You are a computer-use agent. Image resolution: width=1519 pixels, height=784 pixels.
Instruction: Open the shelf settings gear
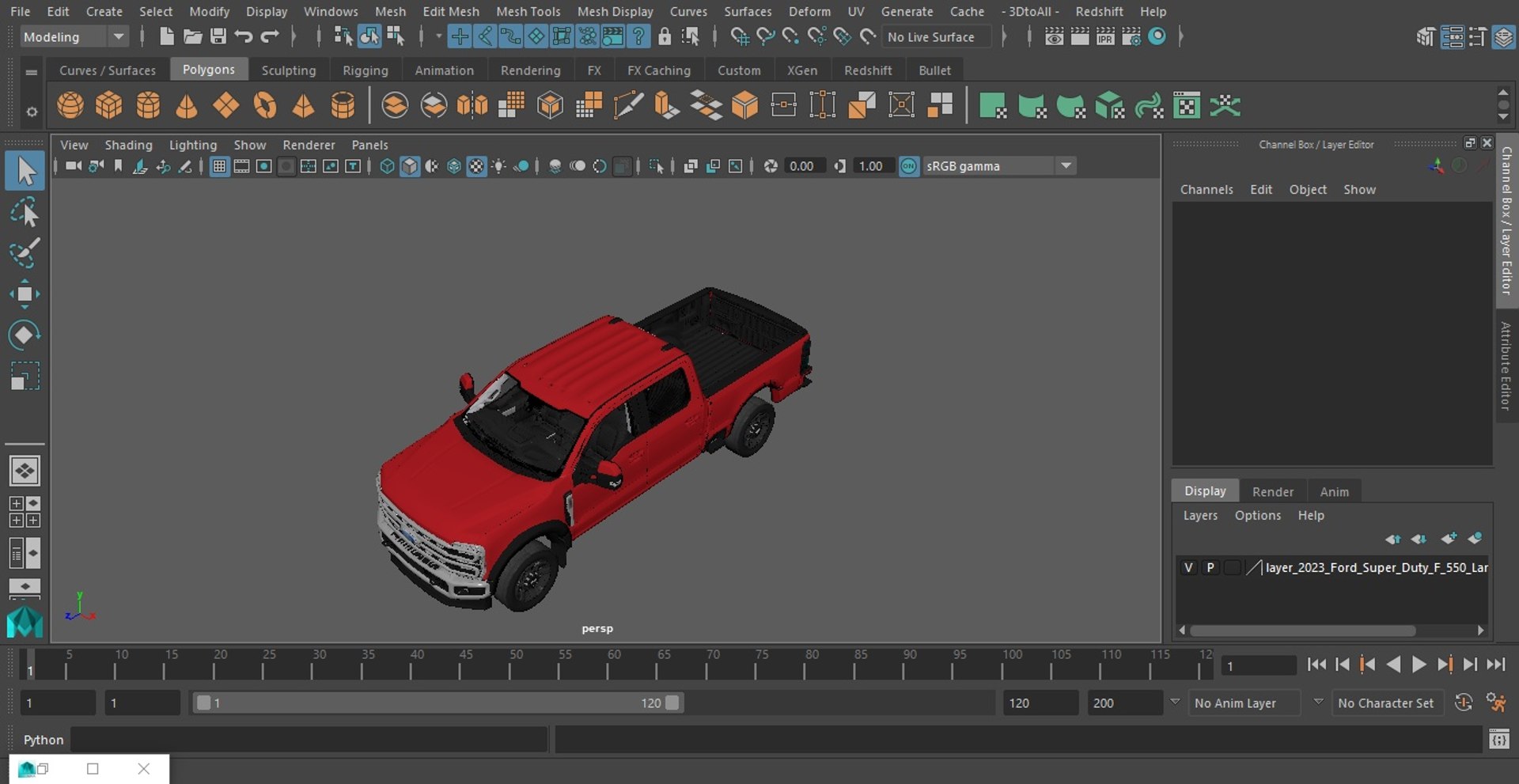[x=32, y=112]
